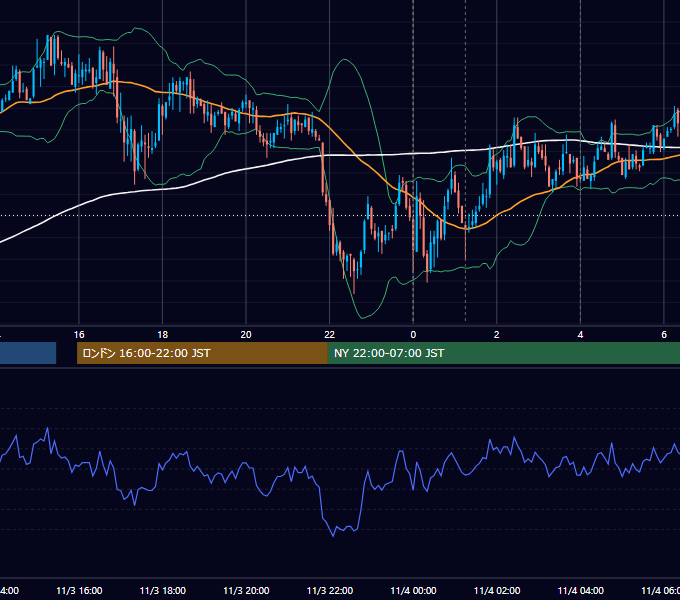Click the 20 hour label on price chart
Image resolution: width=680 pixels, height=600 pixels.
(x=246, y=334)
